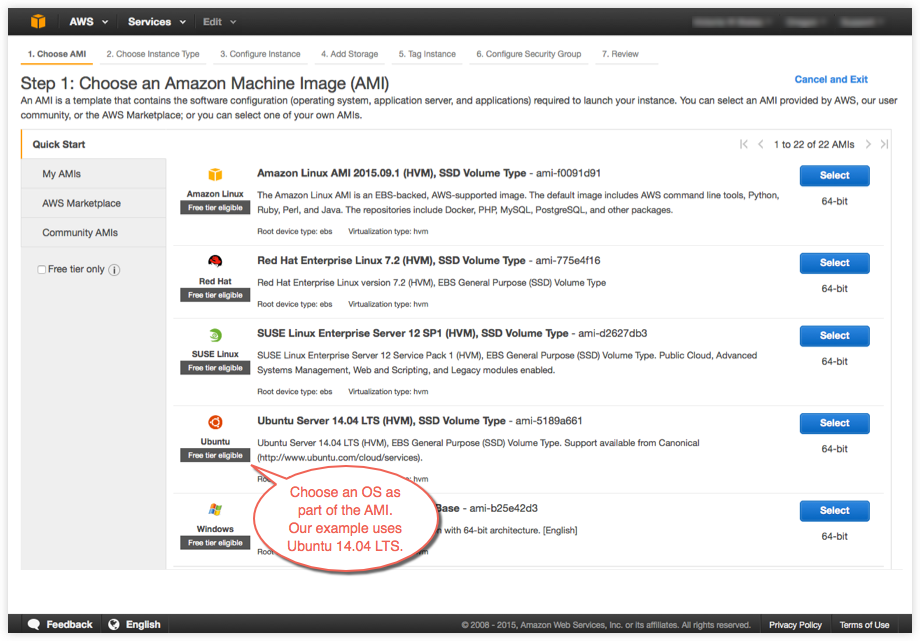Click the Ubuntu logo icon
Viewport: 920px width, 641px height.
(x=214, y=422)
